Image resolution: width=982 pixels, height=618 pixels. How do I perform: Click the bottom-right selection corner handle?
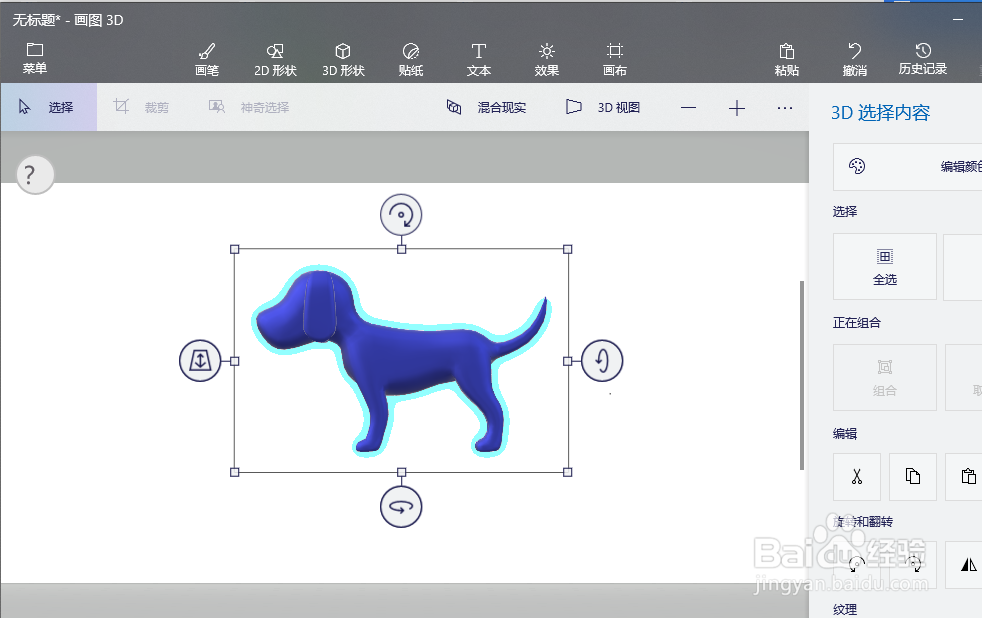coord(567,472)
